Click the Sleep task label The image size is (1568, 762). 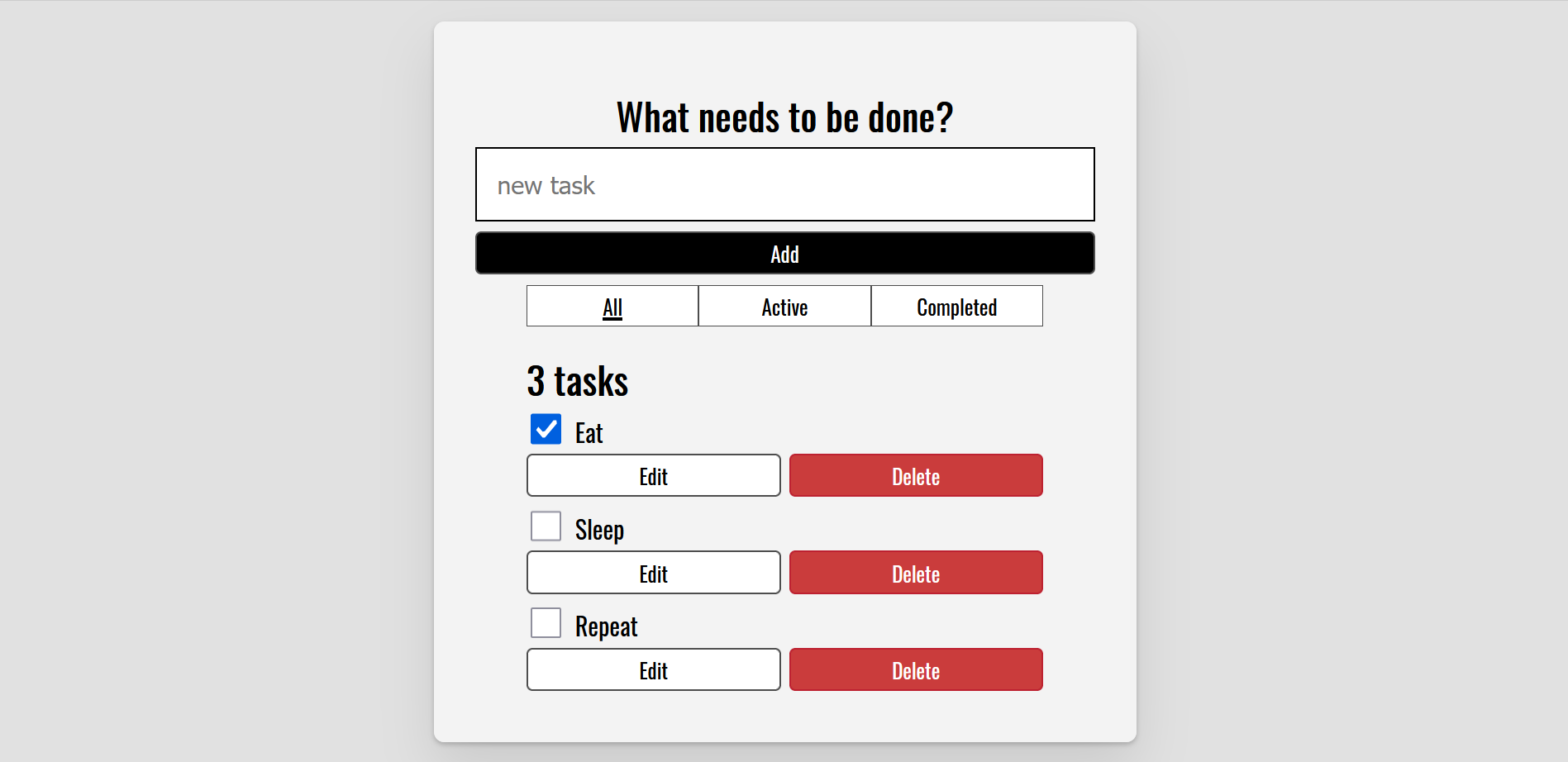click(x=599, y=530)
